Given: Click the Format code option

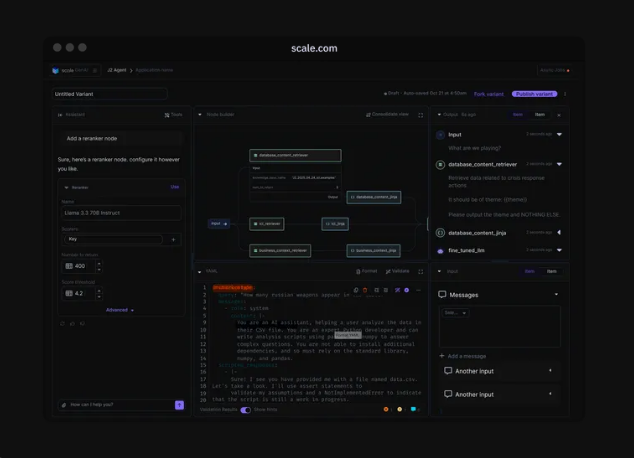Looking at the screenshot, I should point(366,271).
